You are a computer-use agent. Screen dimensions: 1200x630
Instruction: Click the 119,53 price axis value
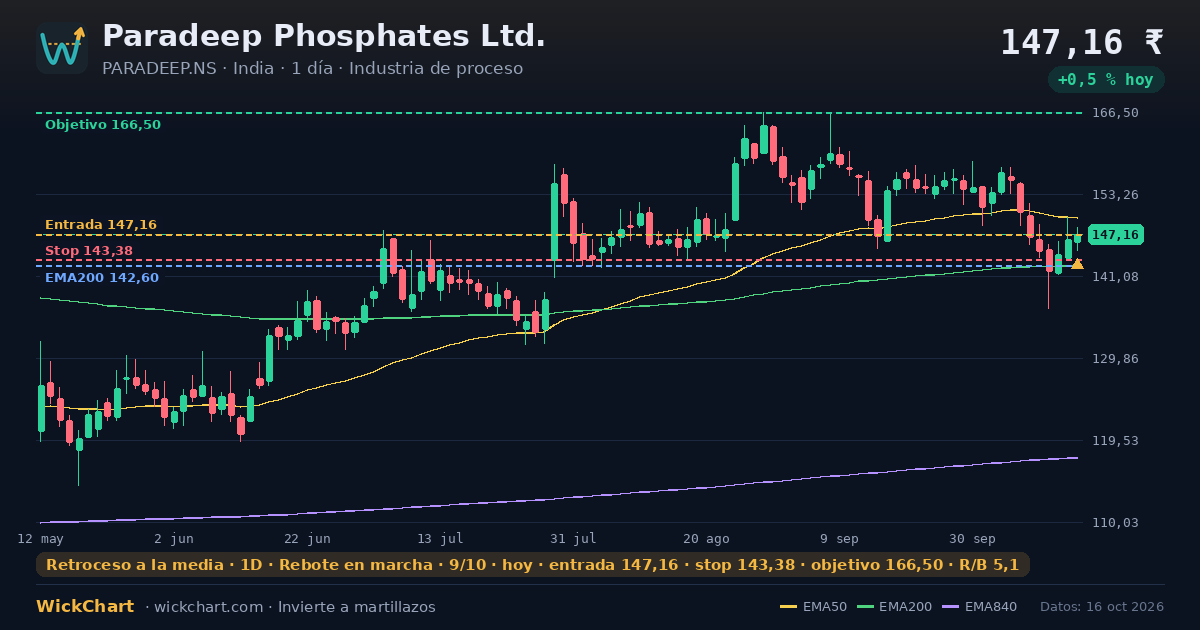click(1115, 440)
